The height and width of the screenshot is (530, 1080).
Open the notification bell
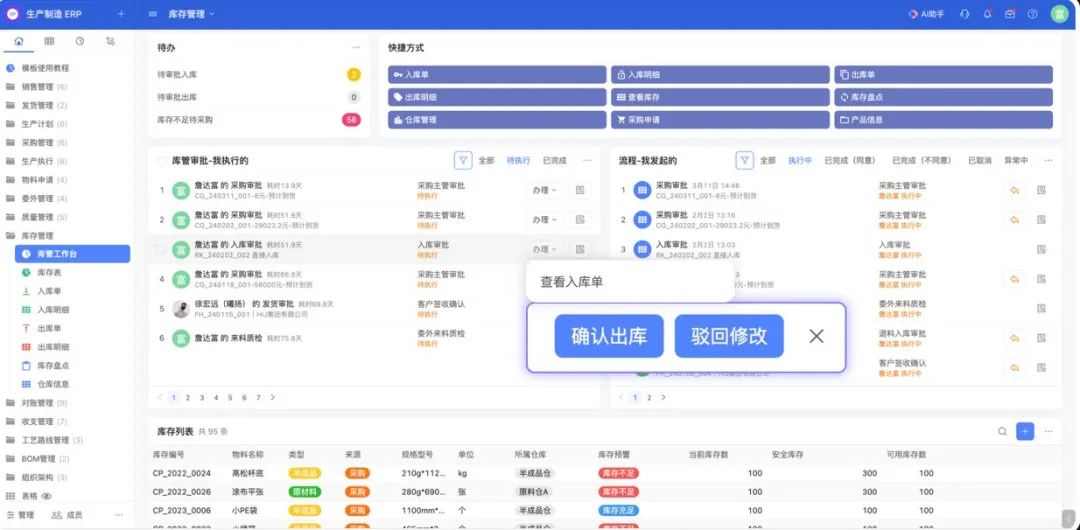click(x=987, y=14)
